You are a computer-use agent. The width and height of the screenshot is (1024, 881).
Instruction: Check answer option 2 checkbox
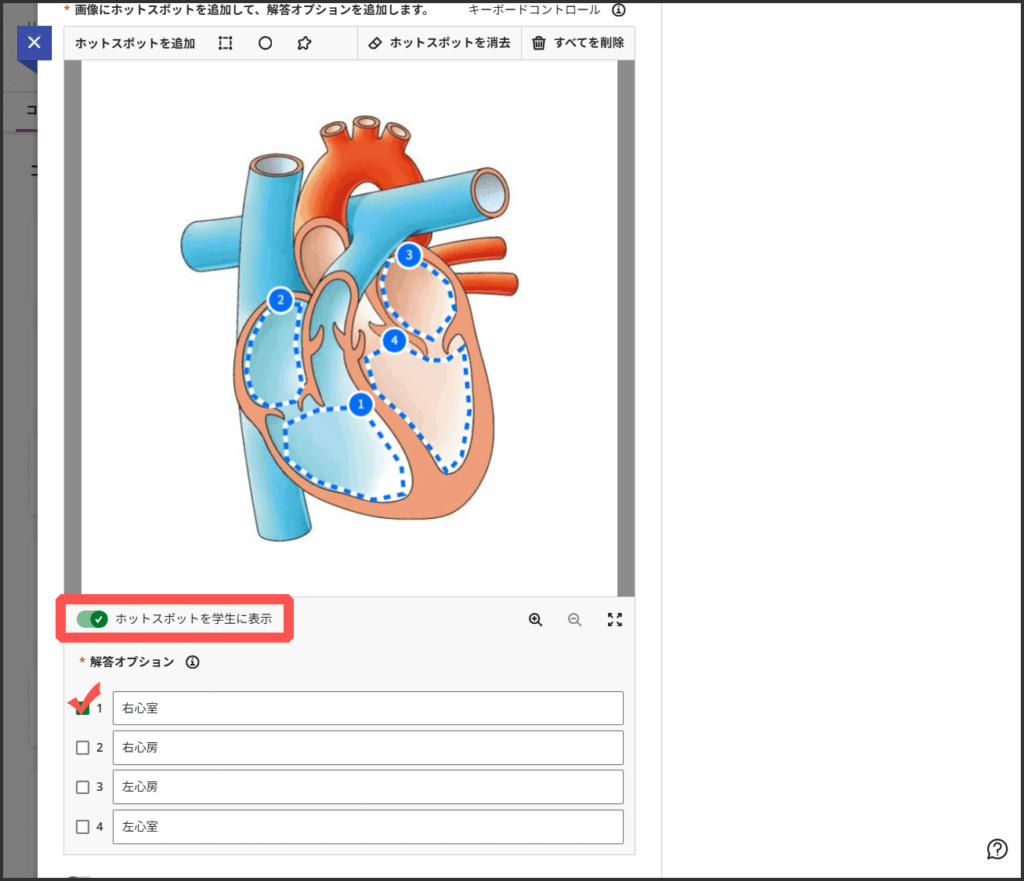83,747
